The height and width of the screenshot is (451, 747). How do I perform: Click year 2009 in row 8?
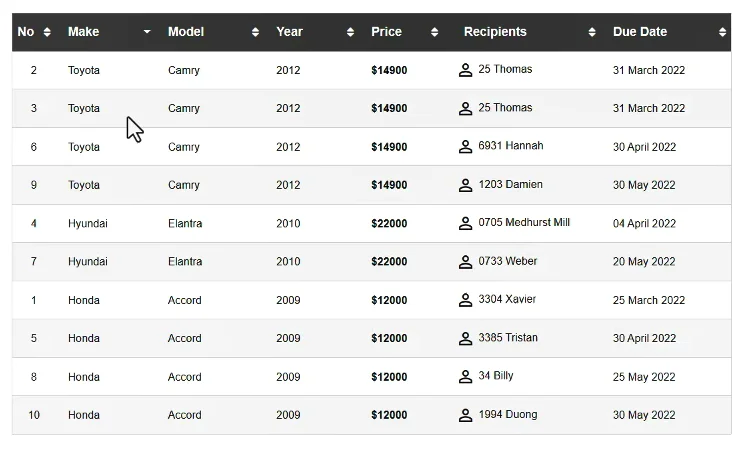[288, 377]
